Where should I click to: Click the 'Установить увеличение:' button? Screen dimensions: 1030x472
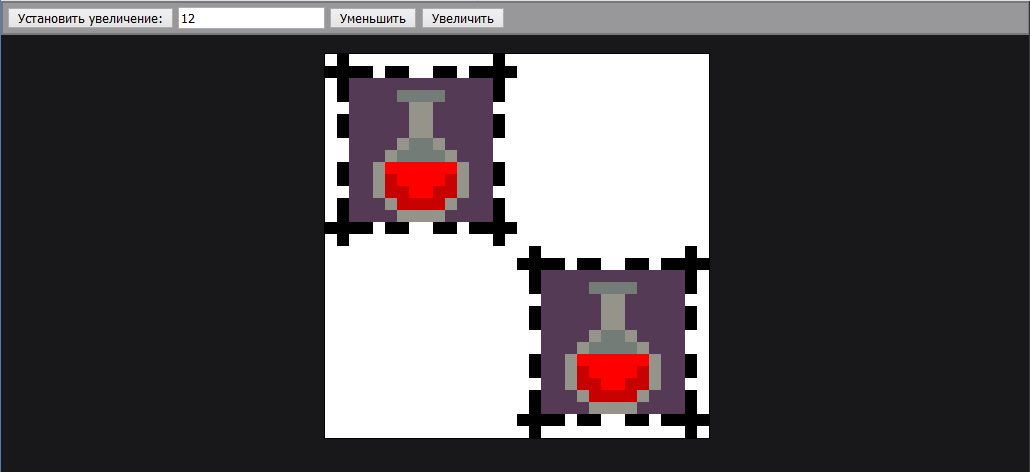pos(90,18)
